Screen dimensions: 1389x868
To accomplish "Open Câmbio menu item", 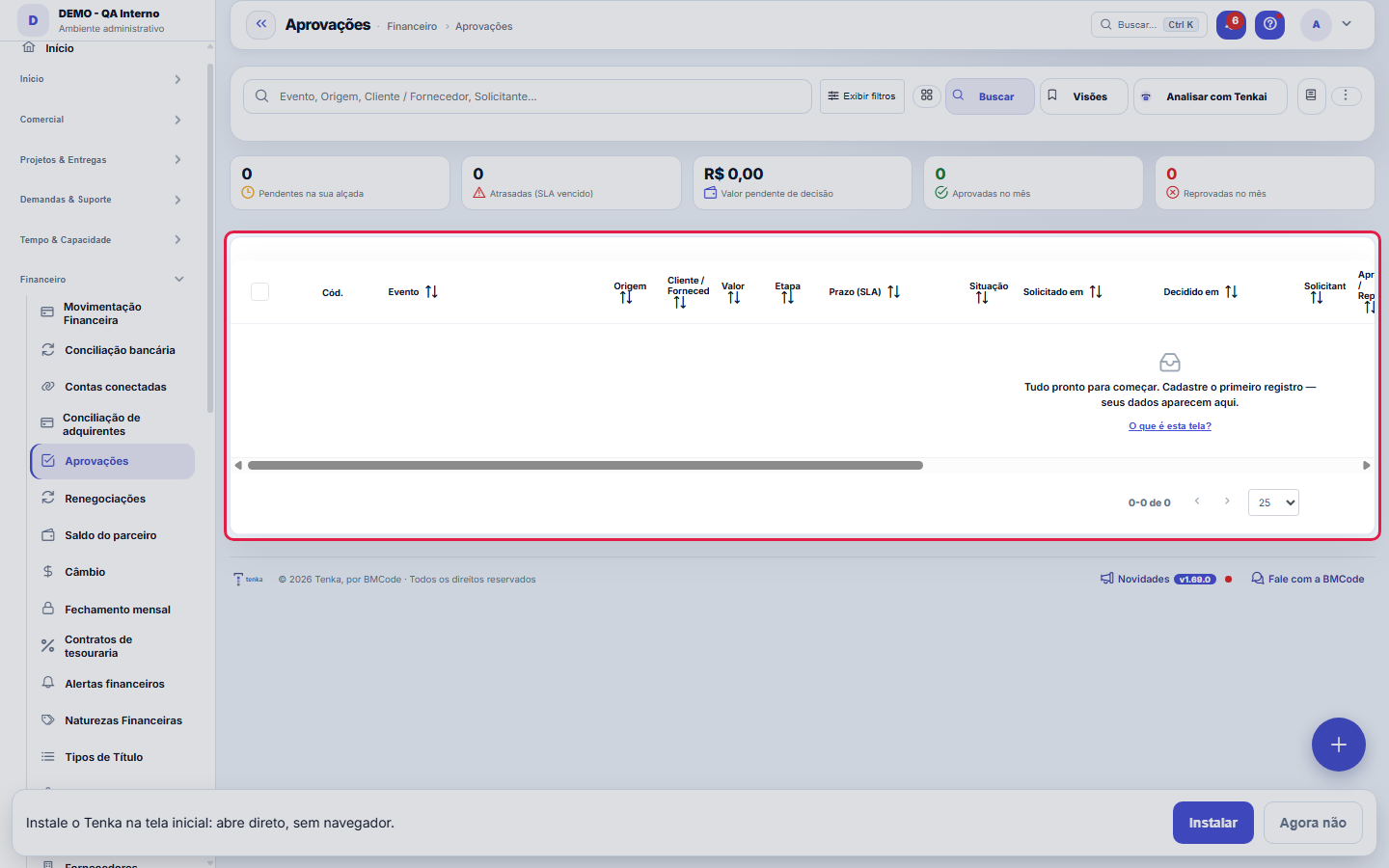I will (x=112, y=572).
